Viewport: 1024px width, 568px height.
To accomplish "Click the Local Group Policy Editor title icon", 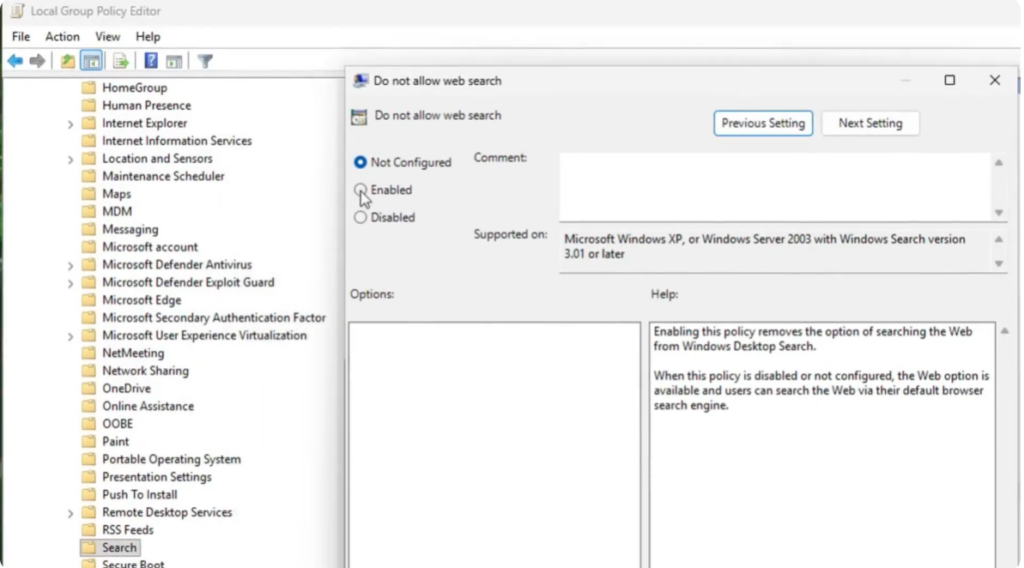I will [17, 11].
